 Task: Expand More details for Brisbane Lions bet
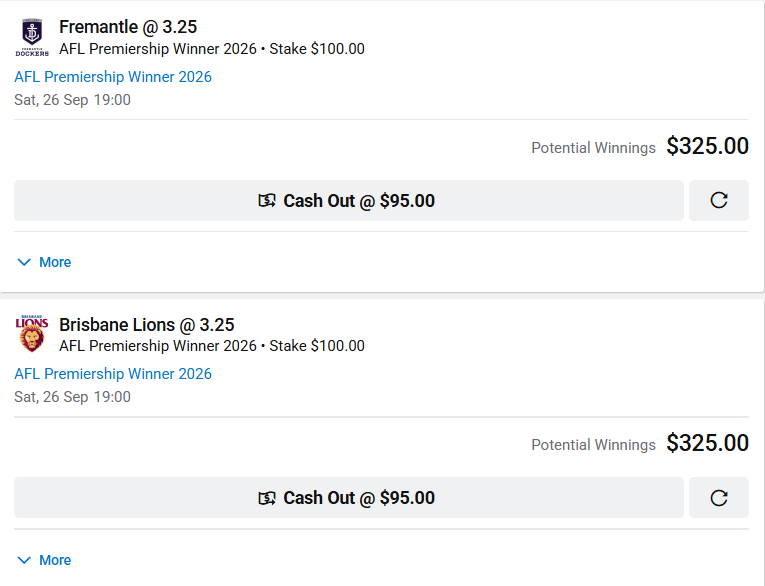point(44,560)
